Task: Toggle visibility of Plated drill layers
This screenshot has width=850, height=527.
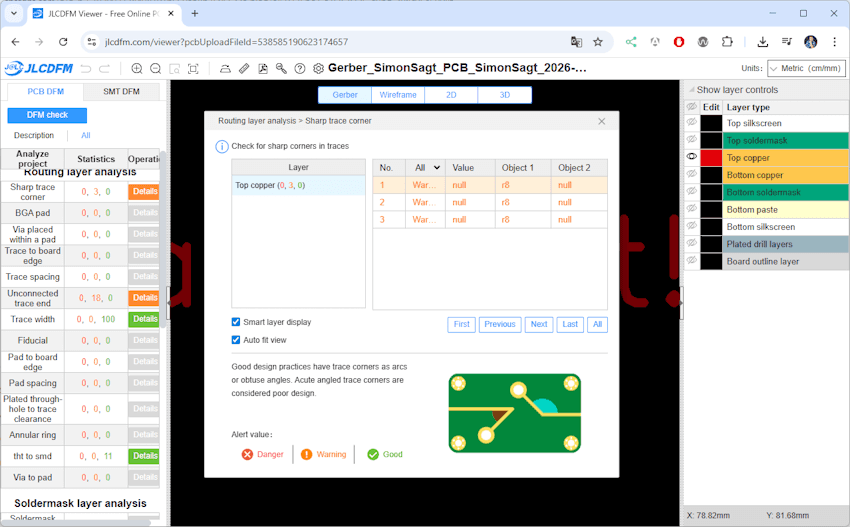Action: coord(692,244)
